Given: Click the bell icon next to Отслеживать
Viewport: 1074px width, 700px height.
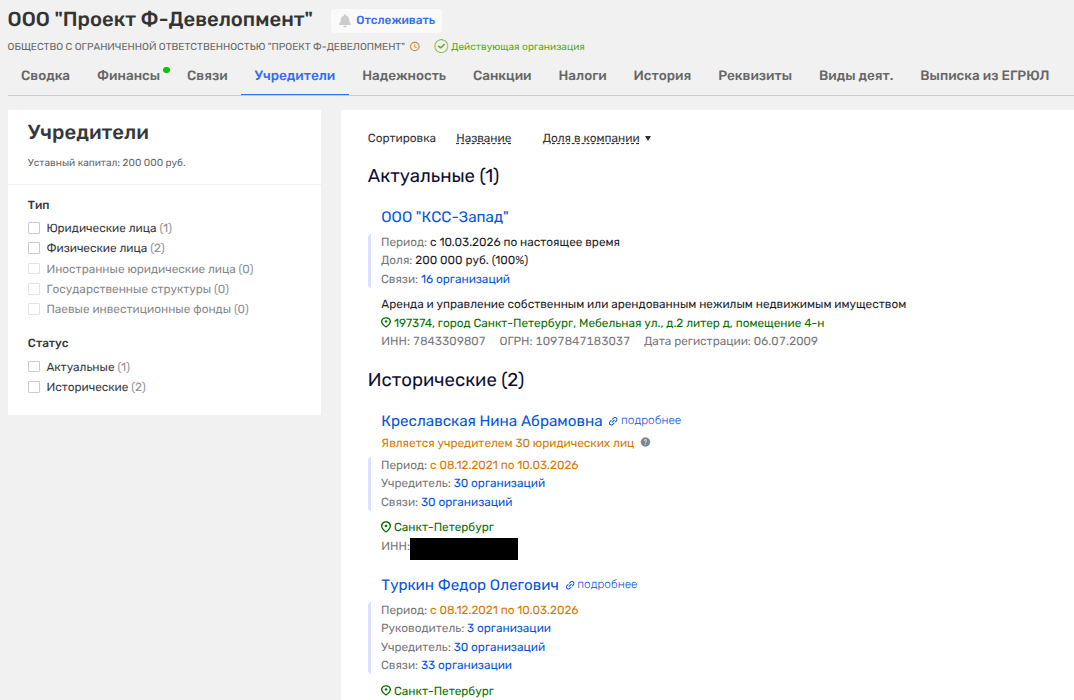Looking at the screenshot, I should (x=345, y=20).
